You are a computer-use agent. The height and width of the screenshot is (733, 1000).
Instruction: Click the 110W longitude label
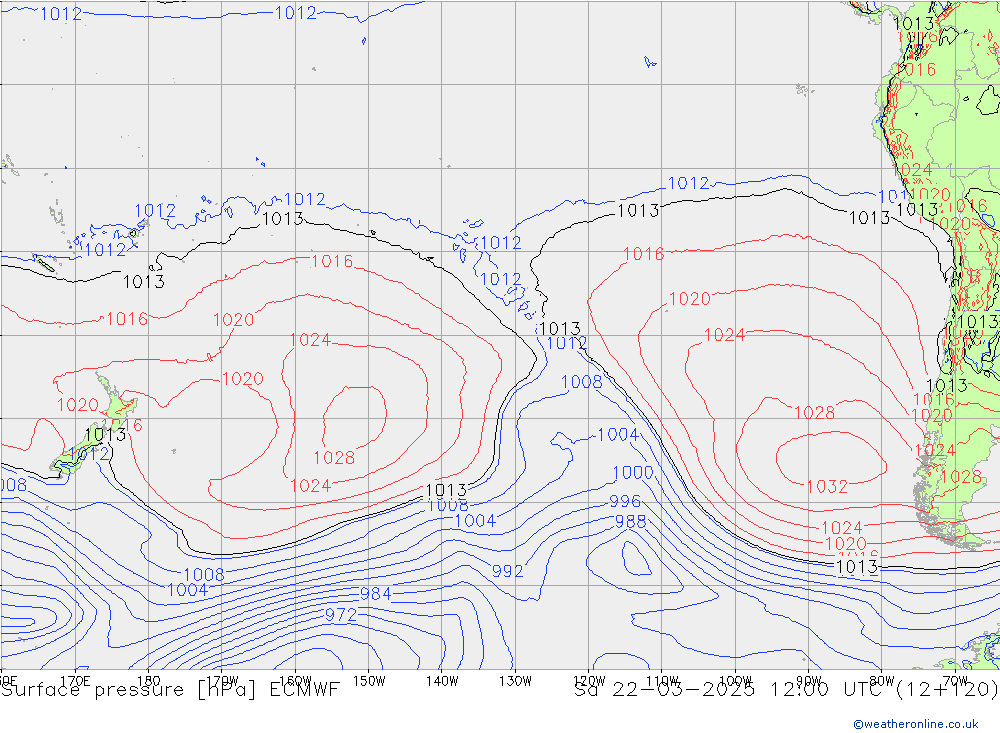point(662,681)
